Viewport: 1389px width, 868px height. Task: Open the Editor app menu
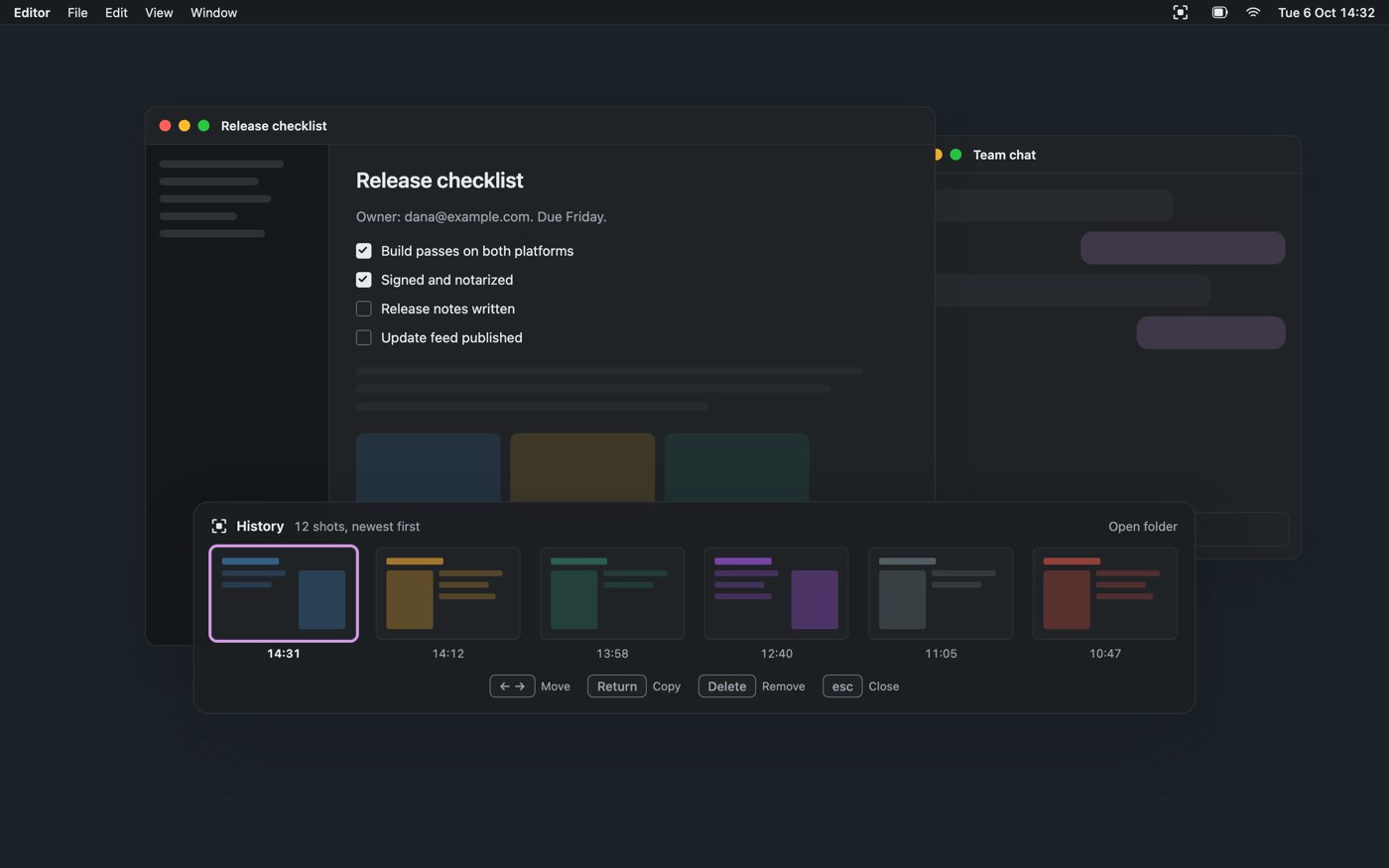coord(32,13)
